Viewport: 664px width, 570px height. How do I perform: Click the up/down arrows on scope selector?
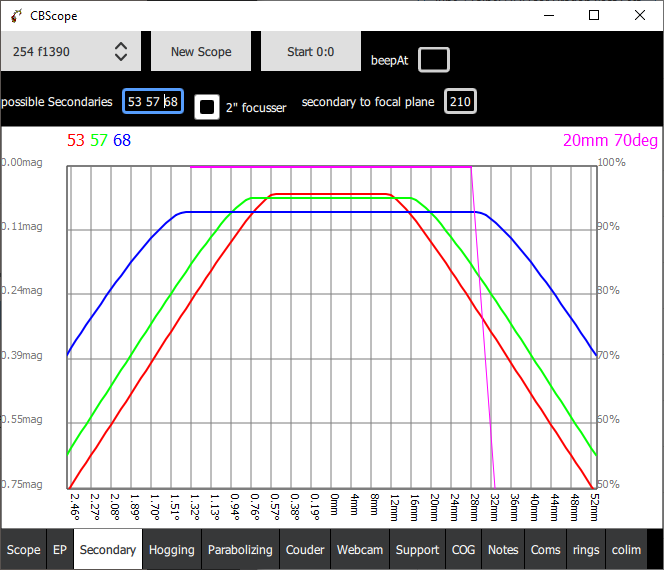point(121,52)
